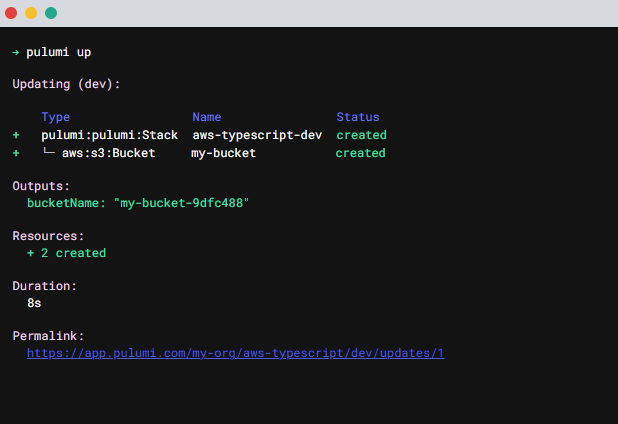The image size is (618, 424).
Task: Click the 'Type' column header
Action: tap(56, 117)
